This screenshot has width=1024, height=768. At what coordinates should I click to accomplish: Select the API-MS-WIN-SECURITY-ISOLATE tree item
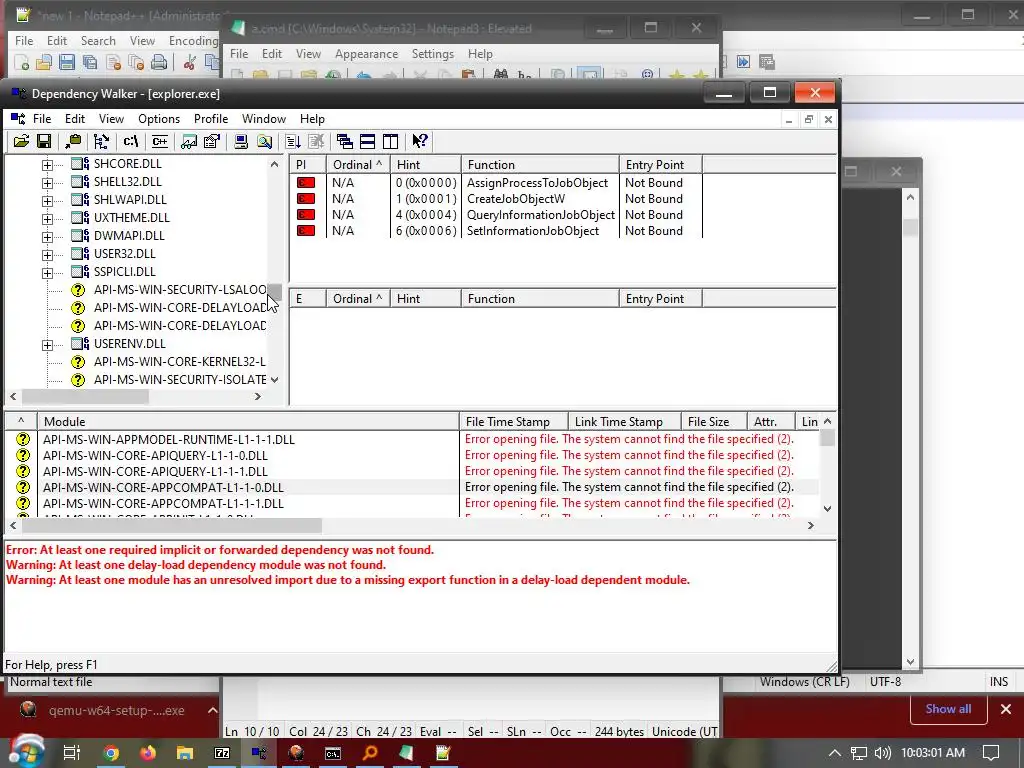point(180,379)
